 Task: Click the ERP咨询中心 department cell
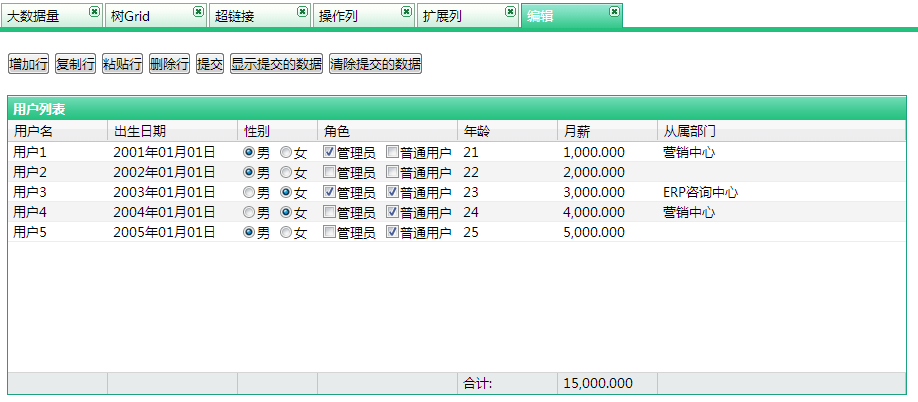coord(782,192)
